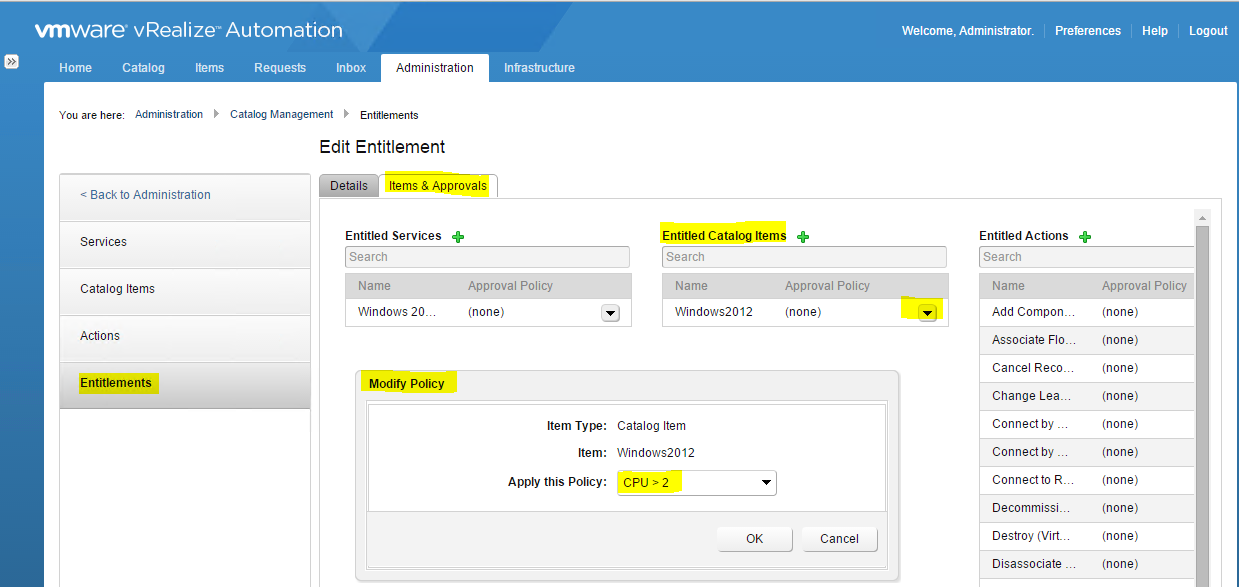Screen dimensions: 1239x587
Task: Open Preferences link
Action: 1088,31
